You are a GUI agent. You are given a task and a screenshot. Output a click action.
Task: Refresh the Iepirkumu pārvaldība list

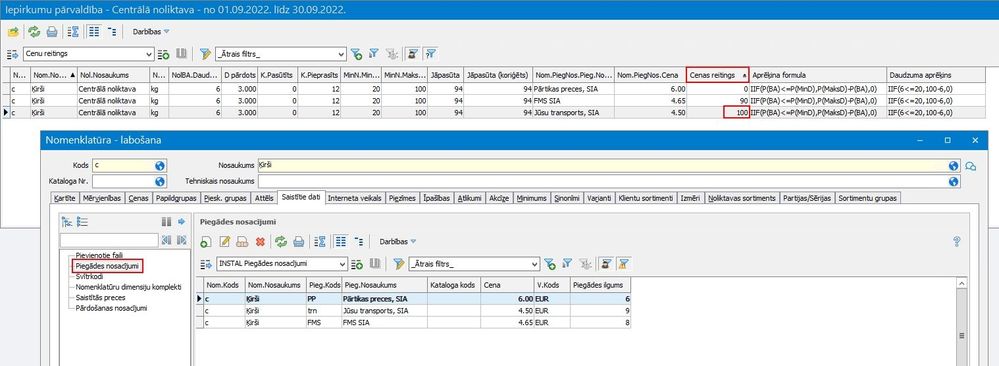34,31
